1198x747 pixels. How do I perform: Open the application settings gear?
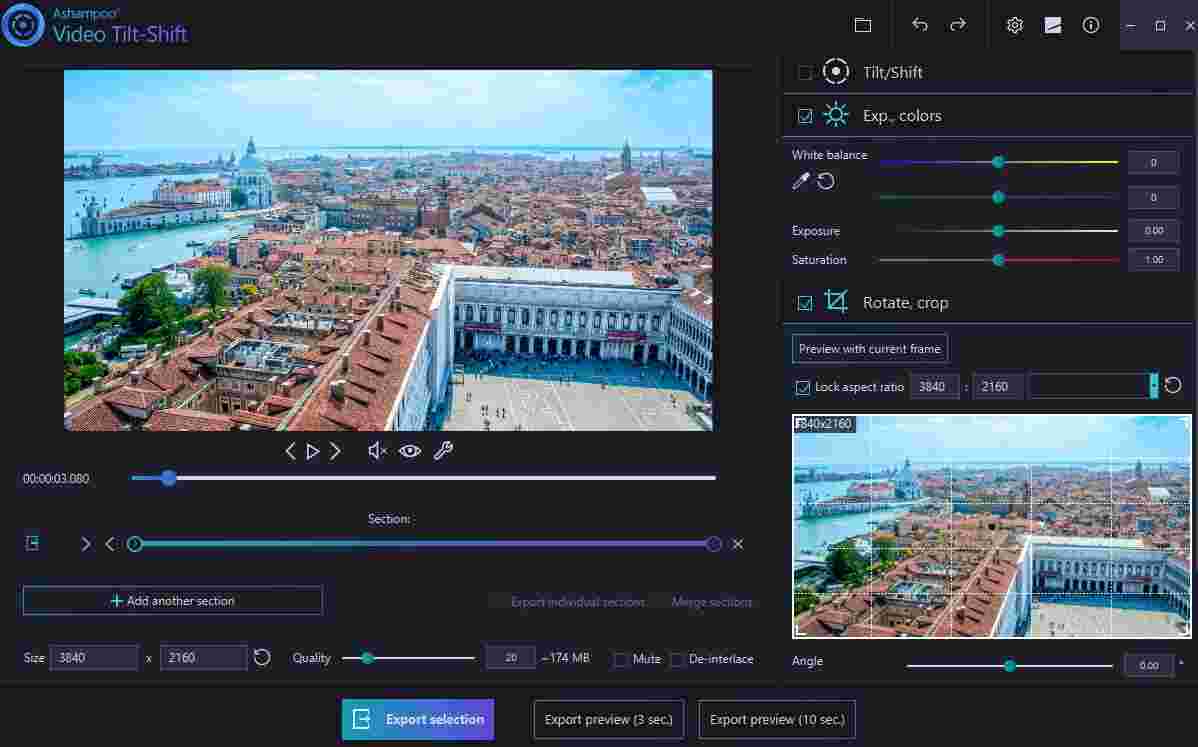click(x=1014, y=25)
